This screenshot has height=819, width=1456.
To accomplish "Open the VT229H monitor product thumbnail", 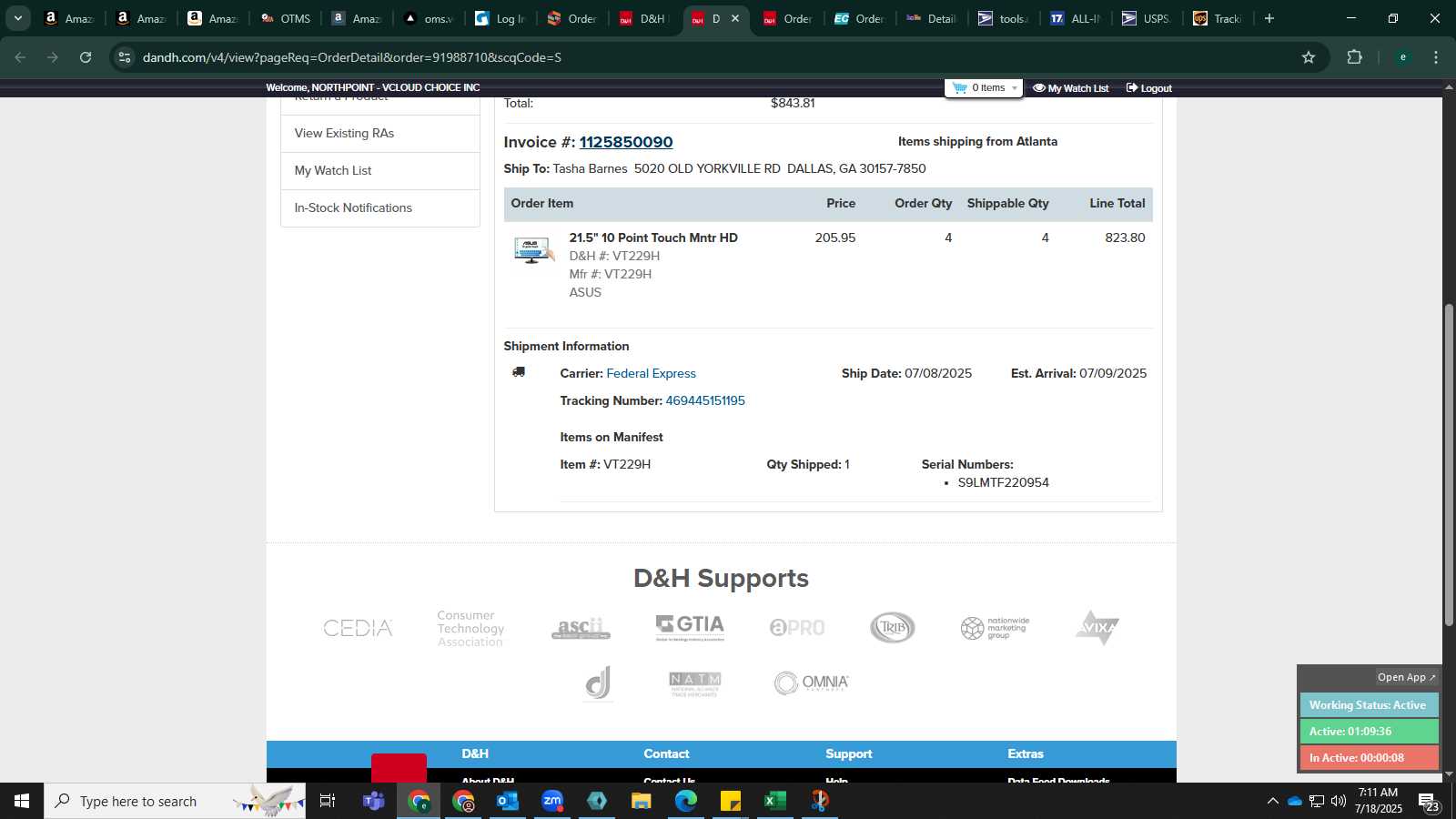I will click(533, 249).
